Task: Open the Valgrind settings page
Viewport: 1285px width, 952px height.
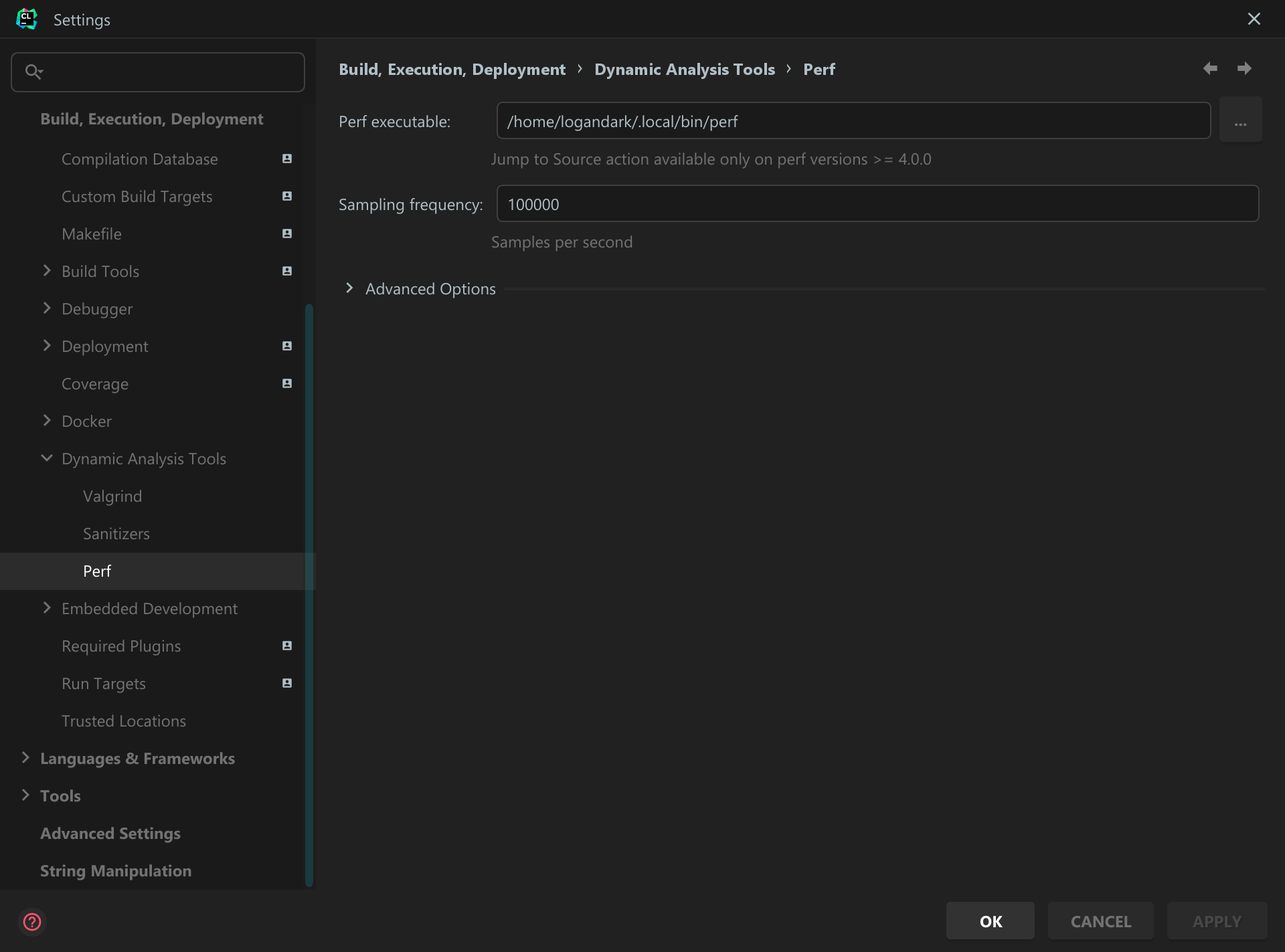Action: [x=112, y=496]
